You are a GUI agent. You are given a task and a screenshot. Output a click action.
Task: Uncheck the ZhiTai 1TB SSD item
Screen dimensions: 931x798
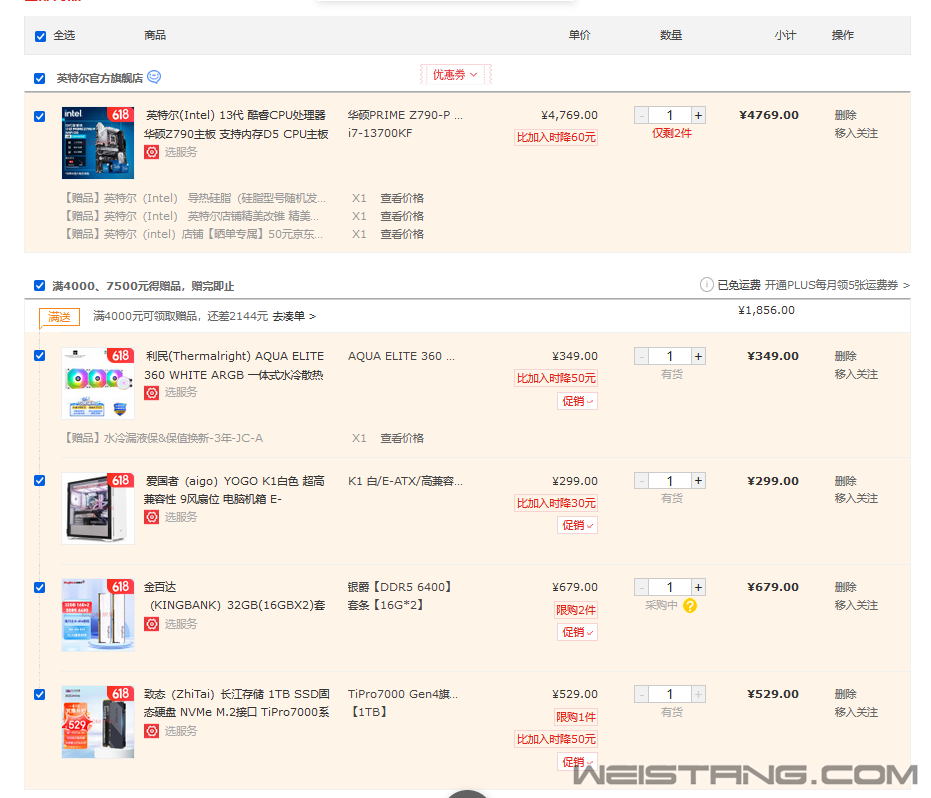point(40,694)
